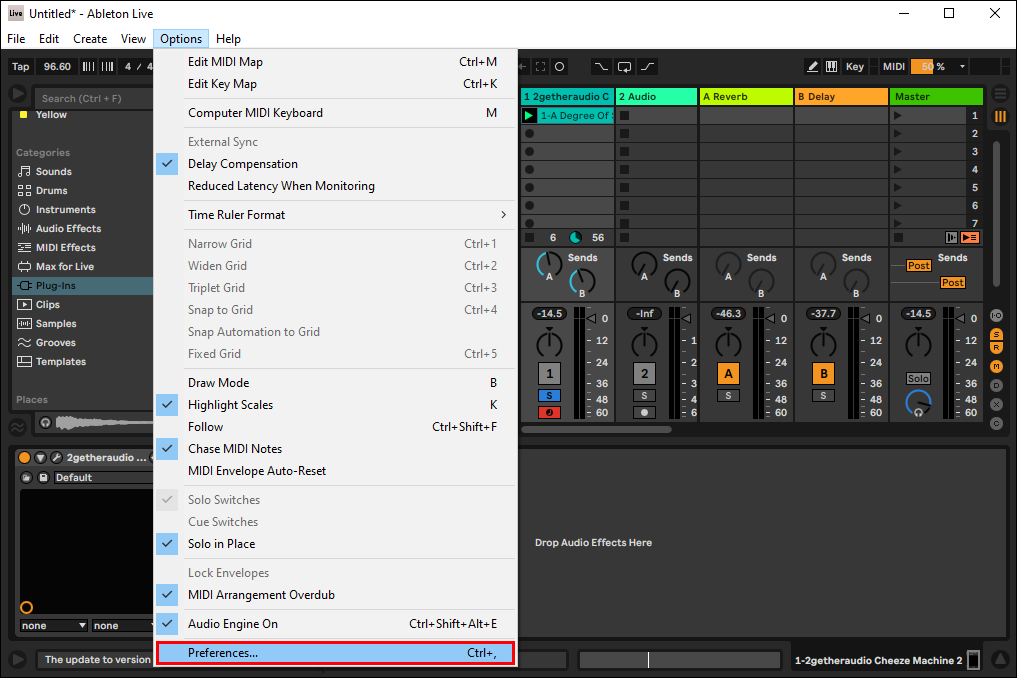The image size is (1017, 678).
Task: Select Plug-Ins category in browser
Action: tap(82, 285)
